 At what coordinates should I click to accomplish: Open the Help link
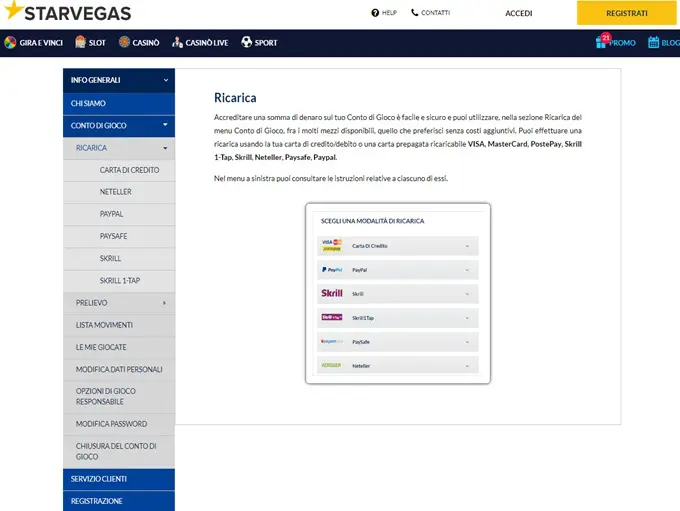coord(384,13)
